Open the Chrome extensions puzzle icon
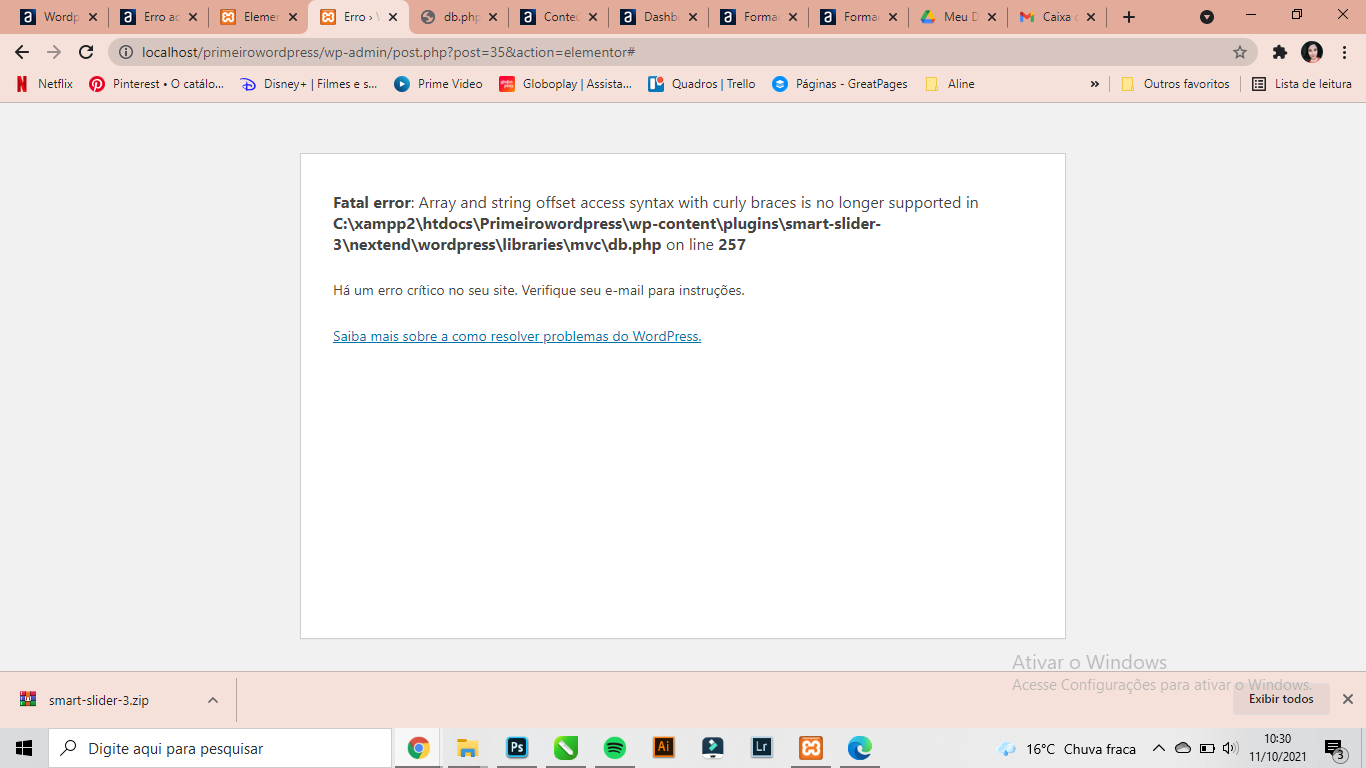The height and width of the screenshot is (768, 1366). (1280, 52)
